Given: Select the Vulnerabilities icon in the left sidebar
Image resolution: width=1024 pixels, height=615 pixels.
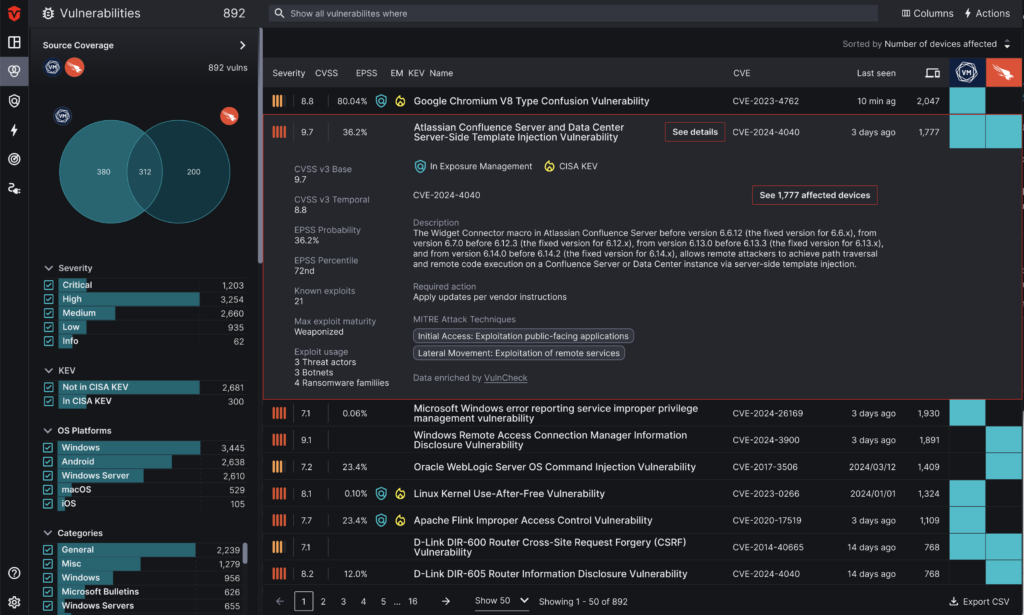Looking at the screenshot, I should coord(14,71).
